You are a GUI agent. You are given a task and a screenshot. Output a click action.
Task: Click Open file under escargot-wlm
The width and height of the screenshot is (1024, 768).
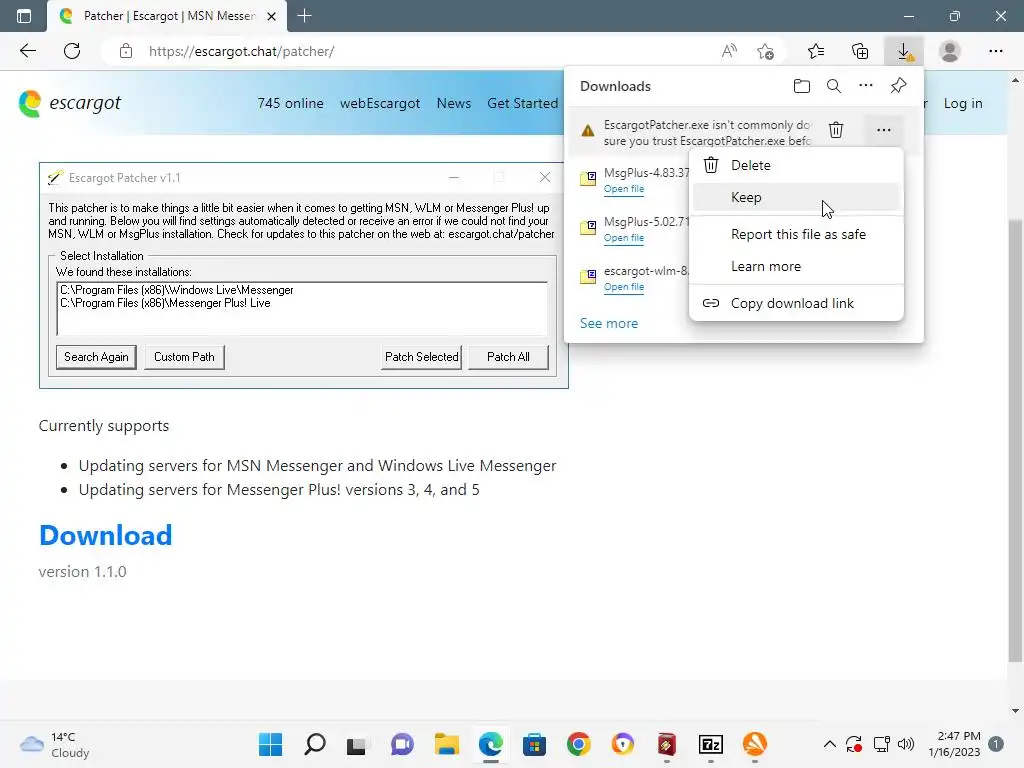(624, 287)
